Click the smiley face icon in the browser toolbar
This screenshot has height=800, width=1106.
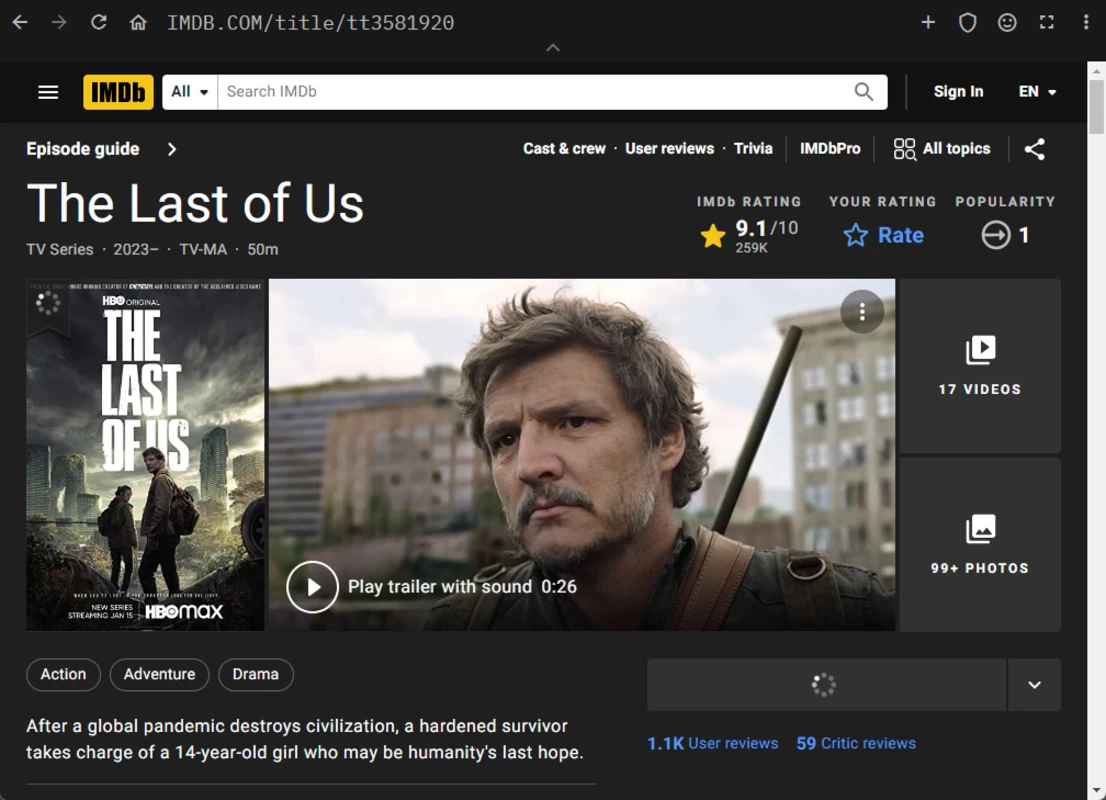[x=1007, y=23]
